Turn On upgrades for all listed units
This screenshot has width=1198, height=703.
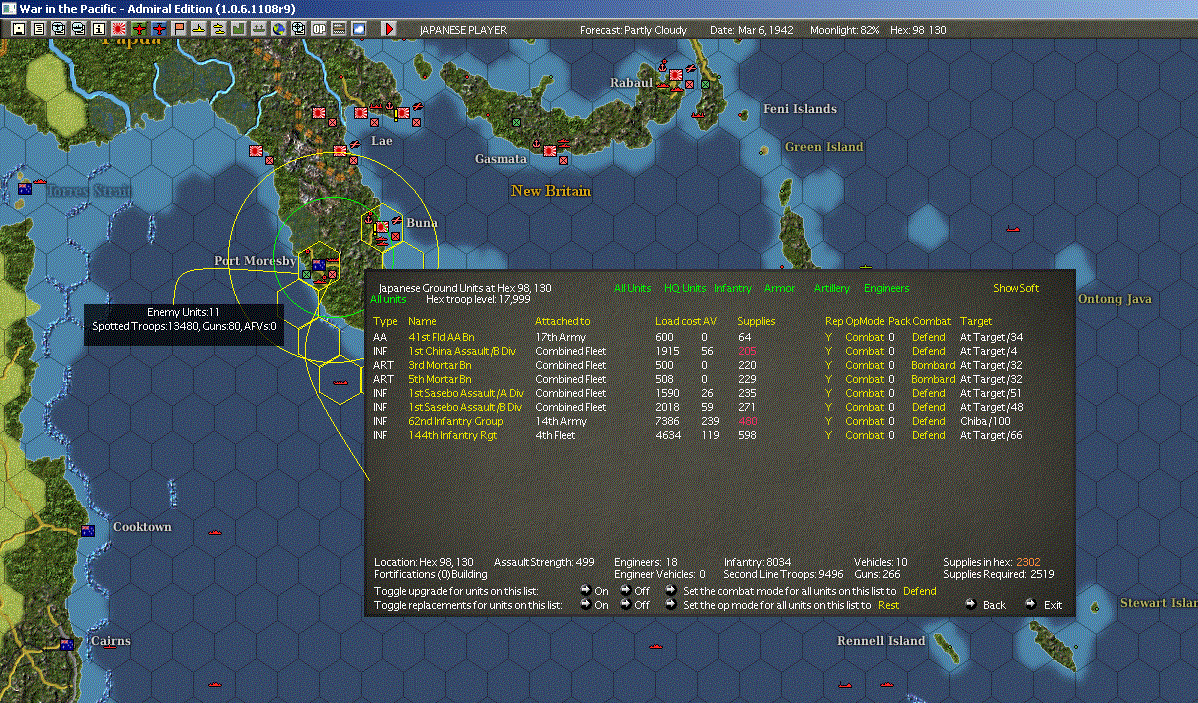(x=586, y=591)
